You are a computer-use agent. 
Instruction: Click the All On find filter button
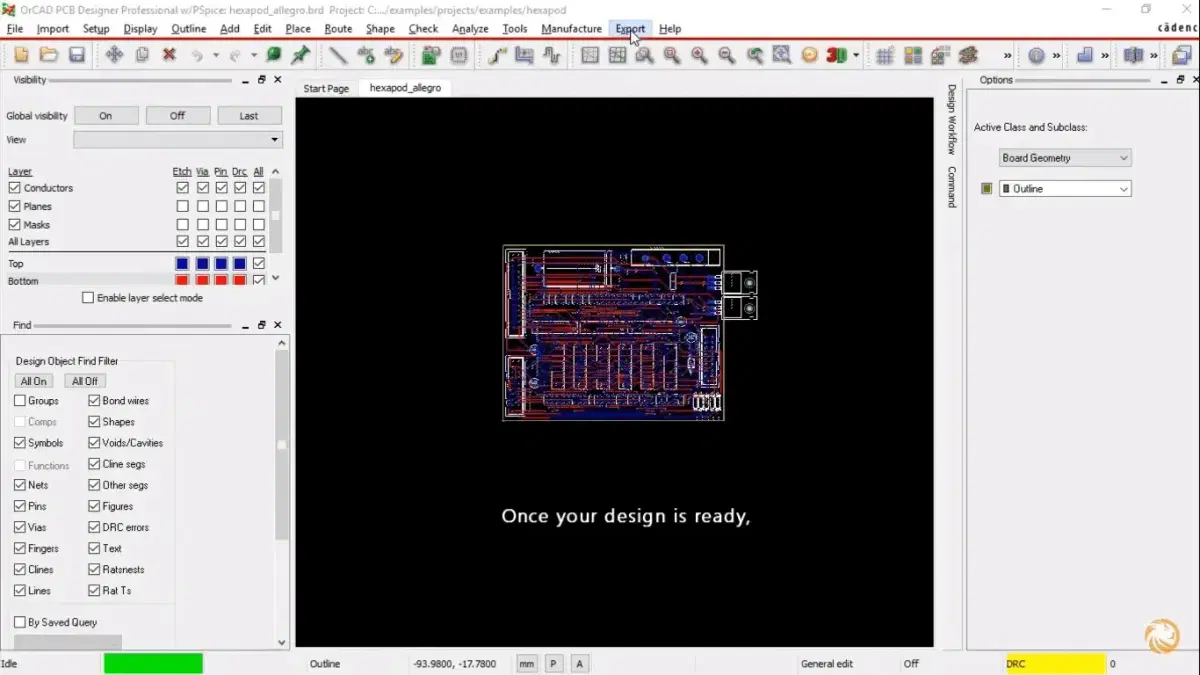pos(33,381)
